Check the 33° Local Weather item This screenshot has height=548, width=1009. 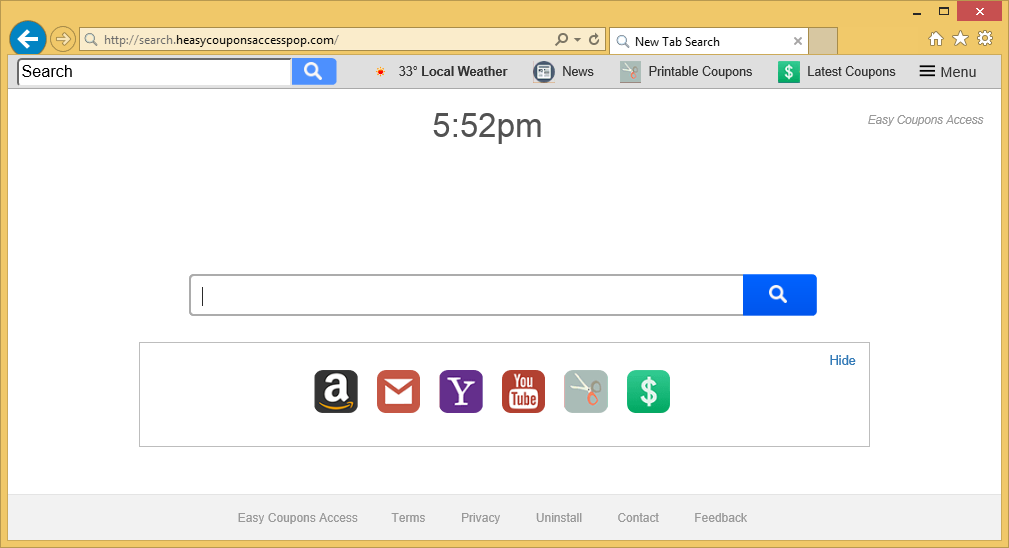coord(440,71)
